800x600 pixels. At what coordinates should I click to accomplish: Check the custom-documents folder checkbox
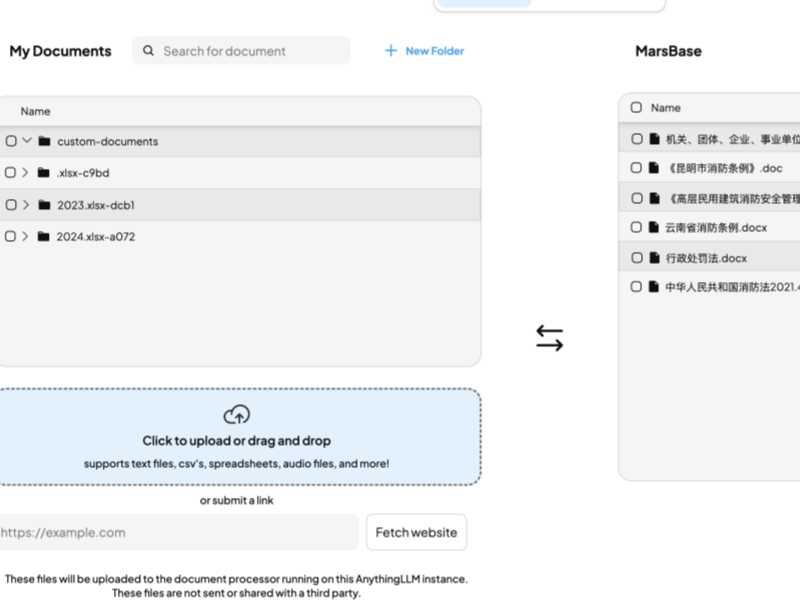pyautogui.click(x=11, y=142)
